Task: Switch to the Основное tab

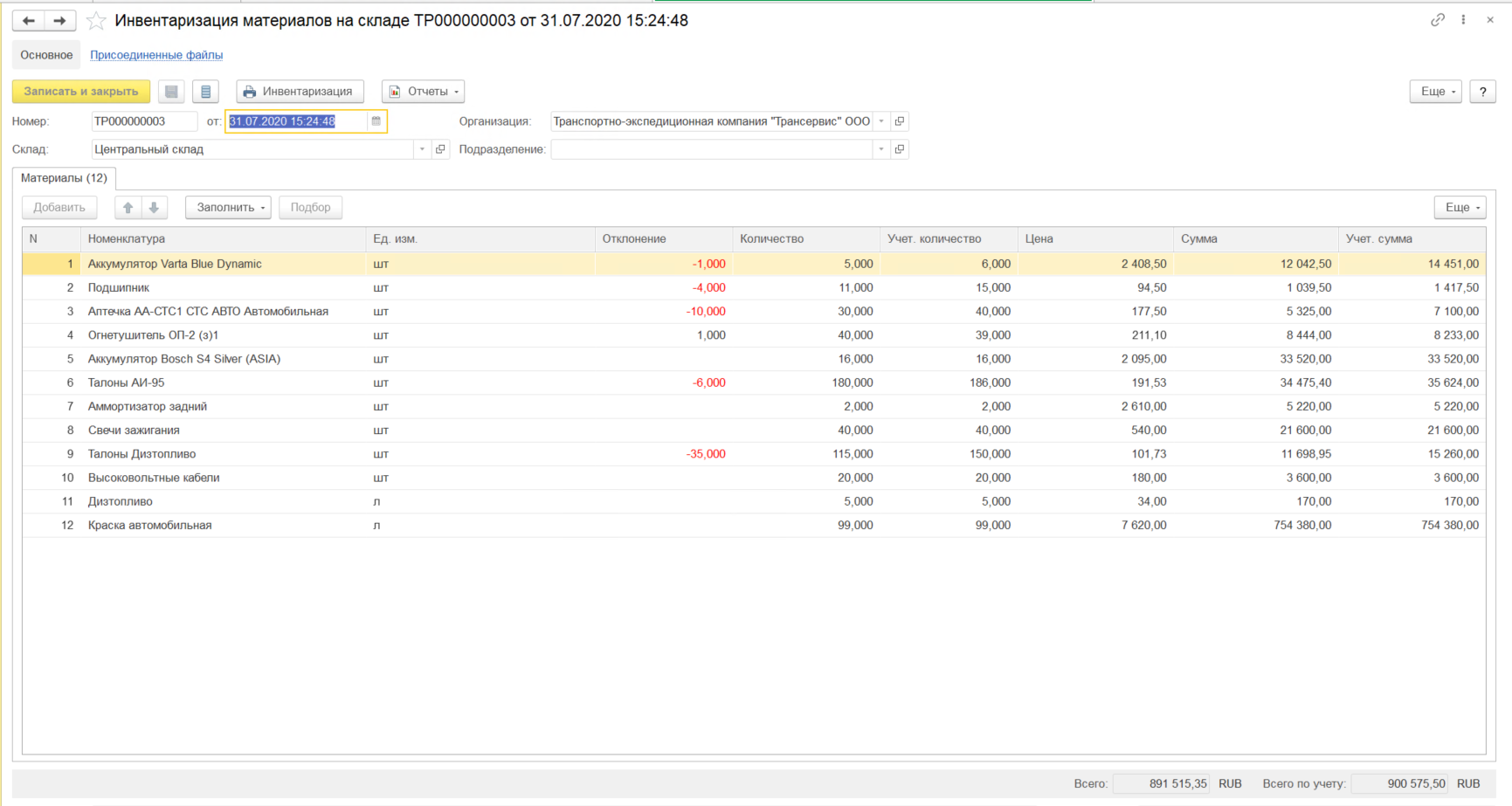Action: 46,55
